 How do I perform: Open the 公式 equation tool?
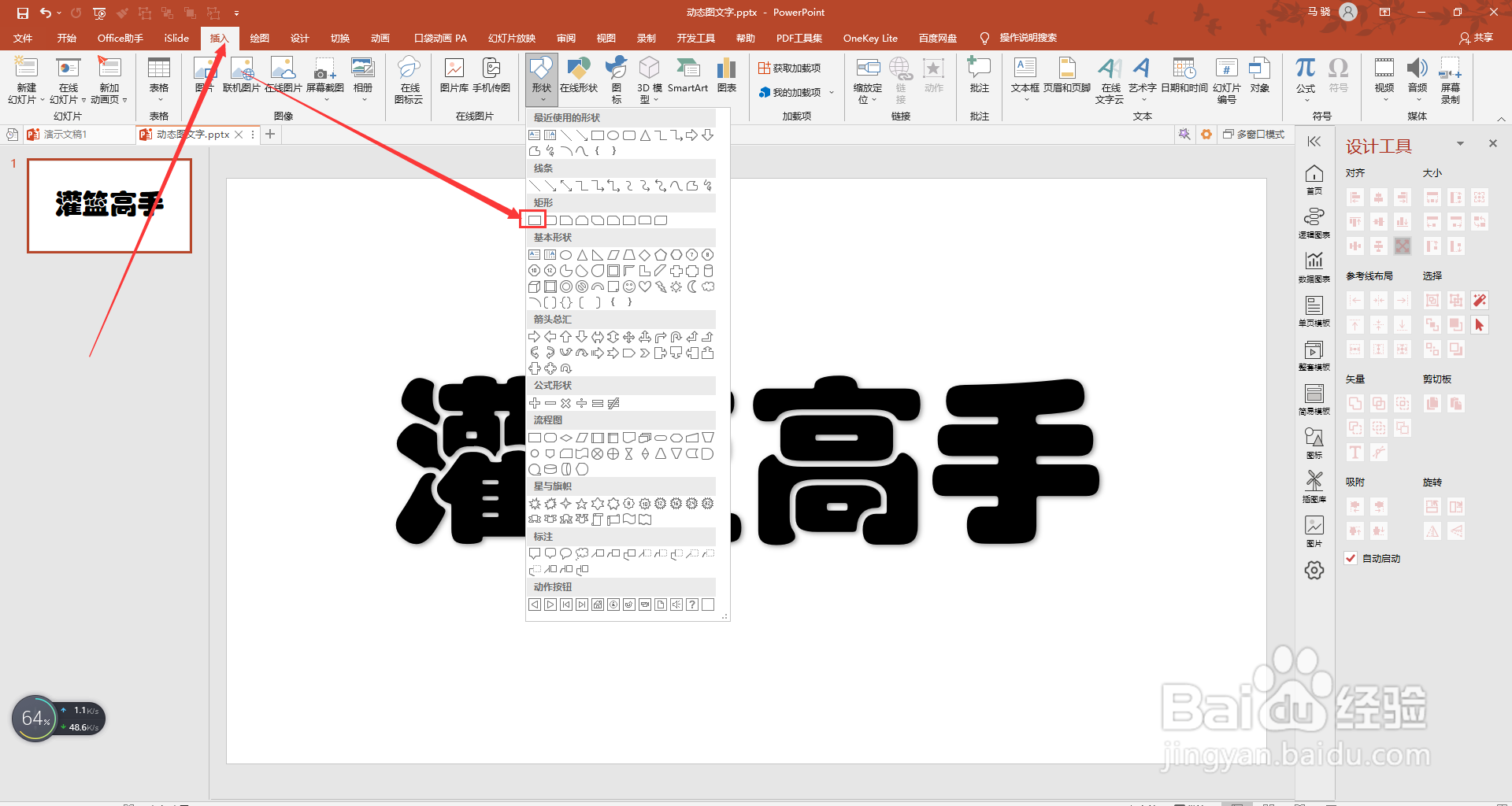click(1306, 79)
